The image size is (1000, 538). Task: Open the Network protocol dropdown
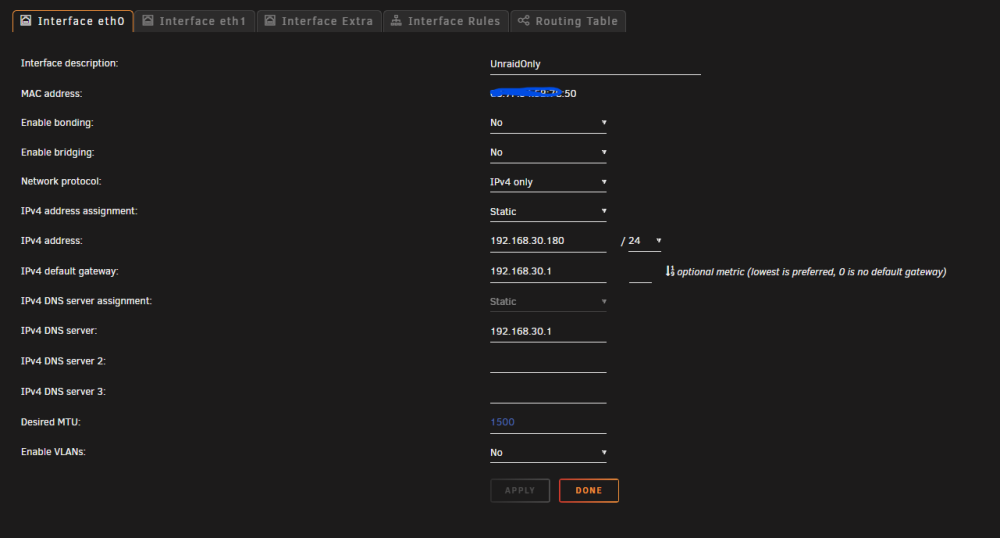(x=548, y=182)
